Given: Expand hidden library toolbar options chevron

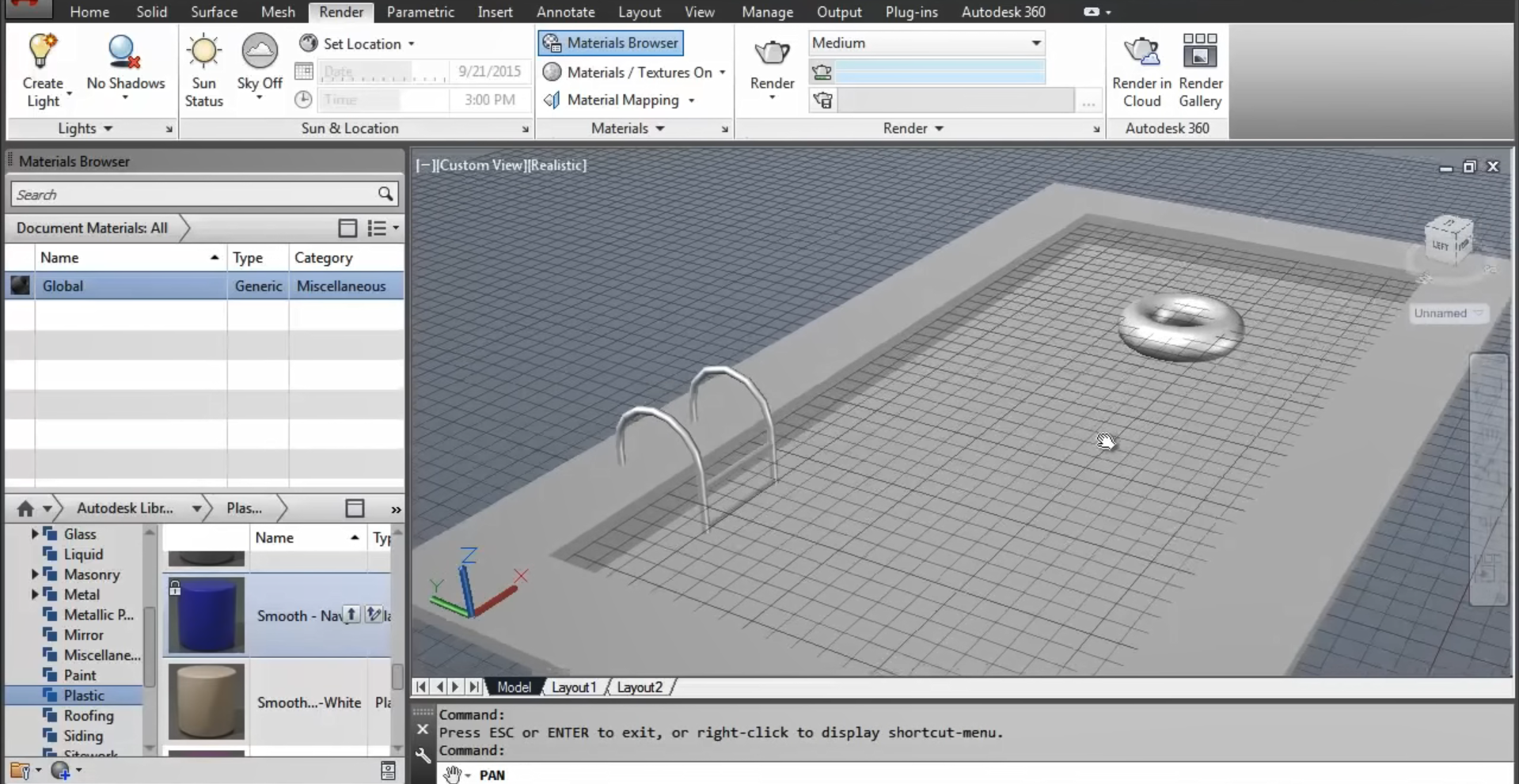Looking at the screenshot, I should 396,509.
